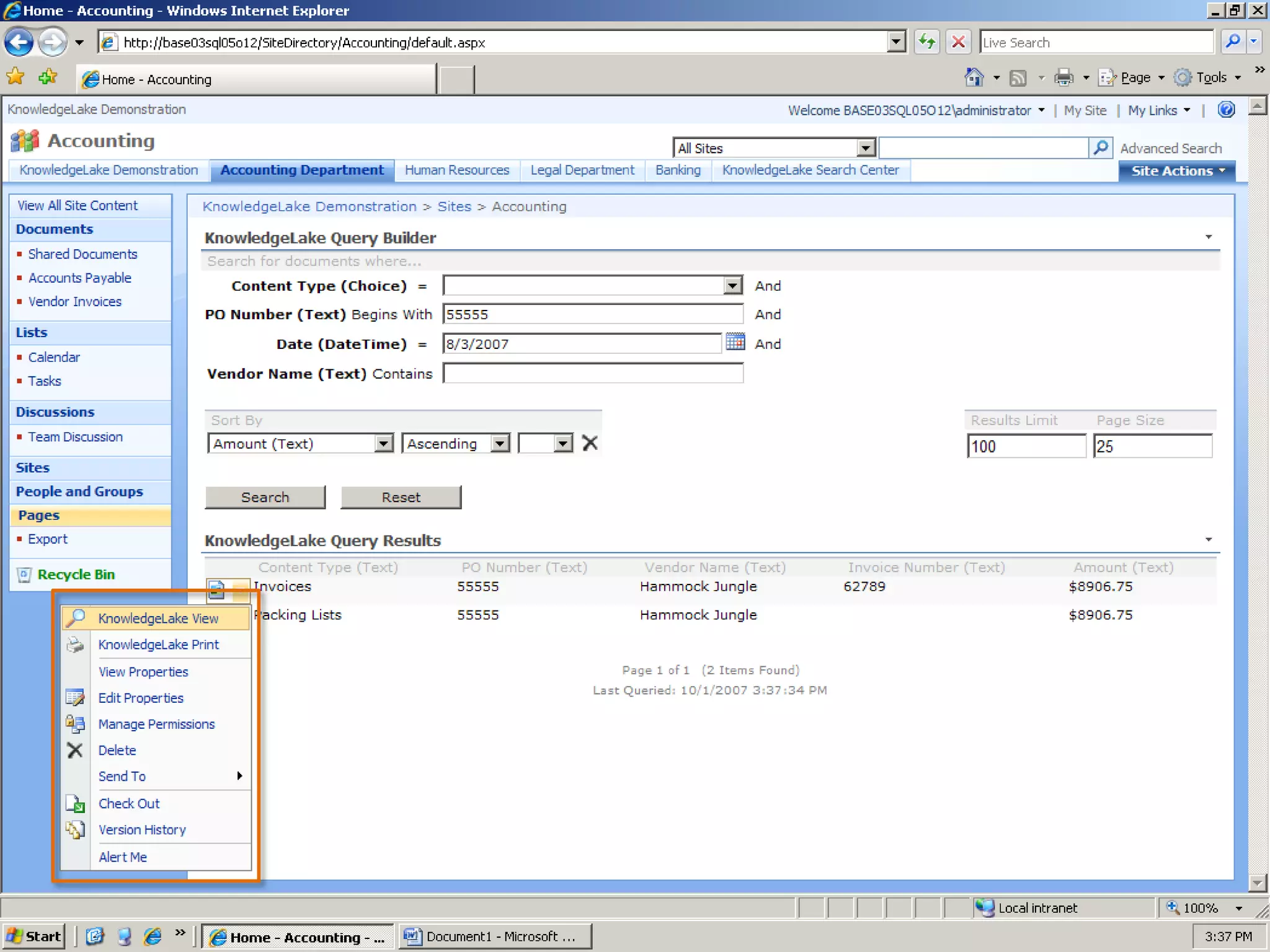This screenshot has width=1270, height=952.
Task: Click the date picker calendar icon
Action: pyautogui.click(x=735, y=342)
